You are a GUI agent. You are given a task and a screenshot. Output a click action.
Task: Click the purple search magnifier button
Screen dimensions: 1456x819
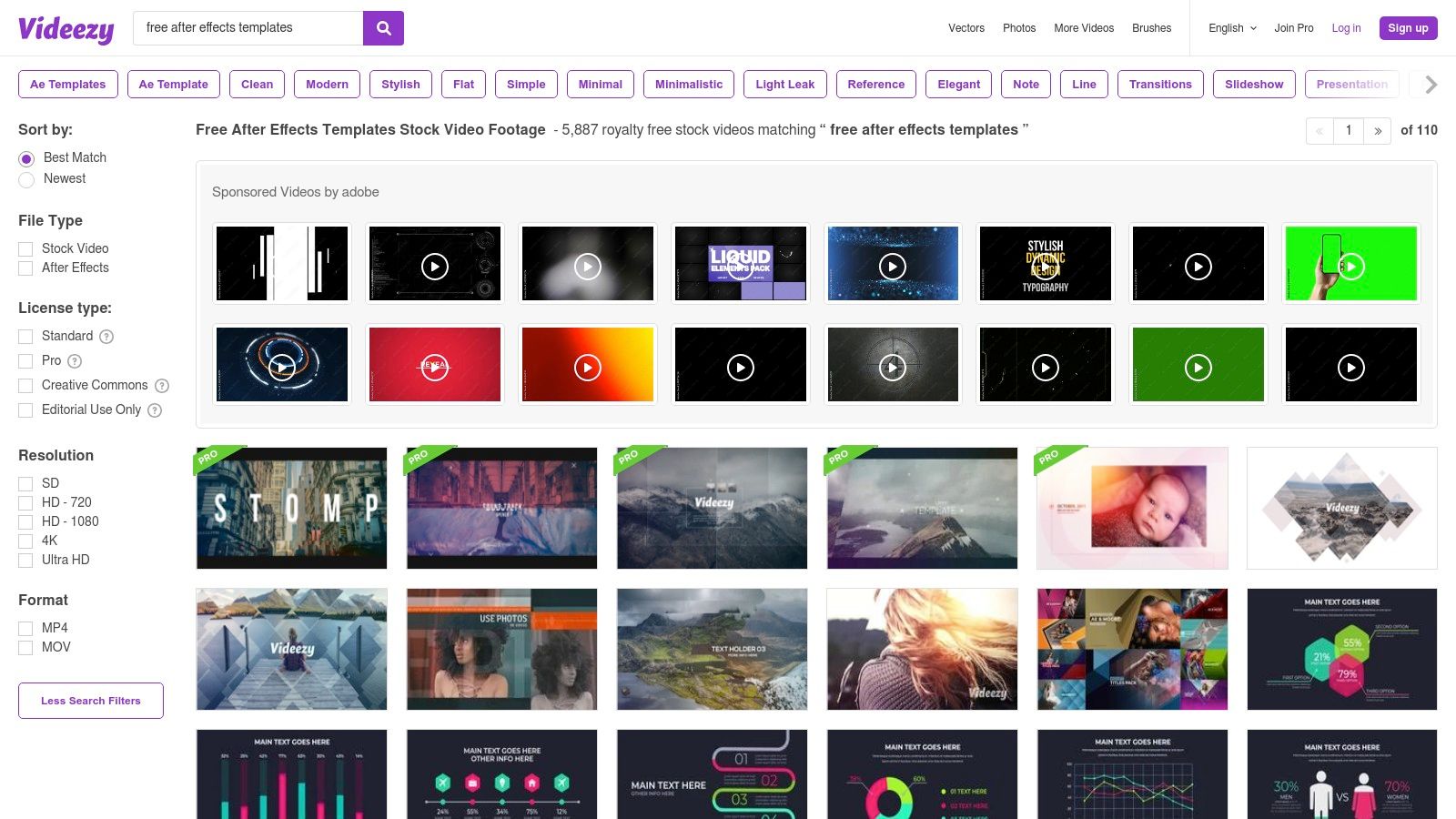click(x=383, y=28)
